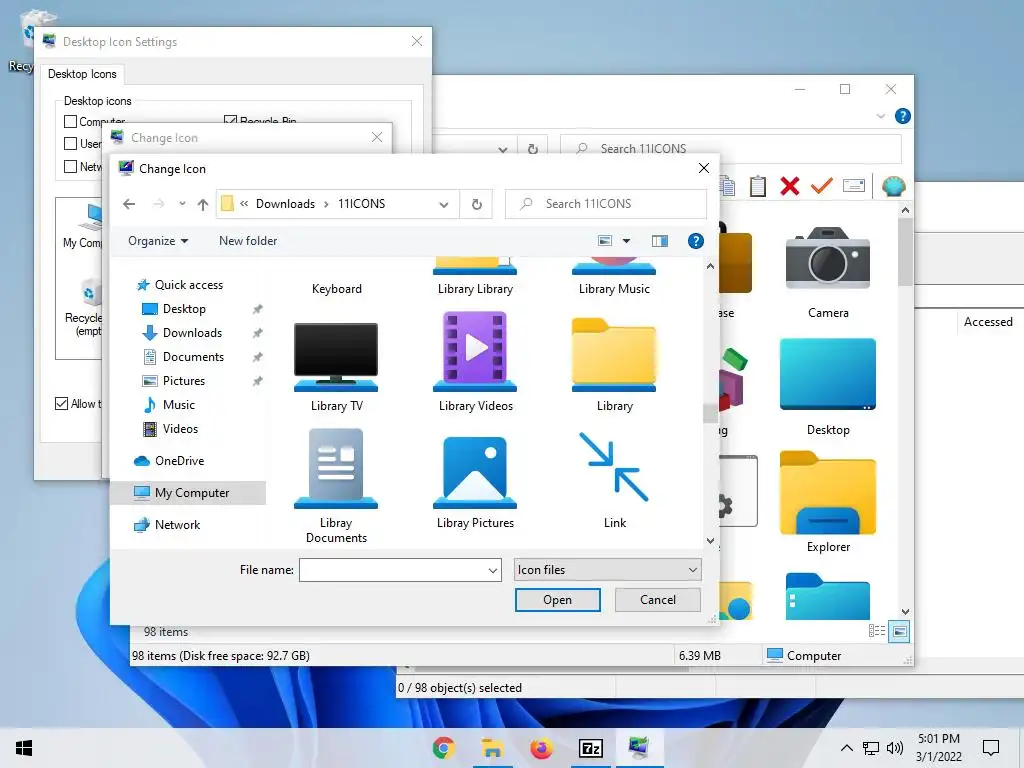
Task: Open Google Chrome from the taskbar
Action: point(443,748)
